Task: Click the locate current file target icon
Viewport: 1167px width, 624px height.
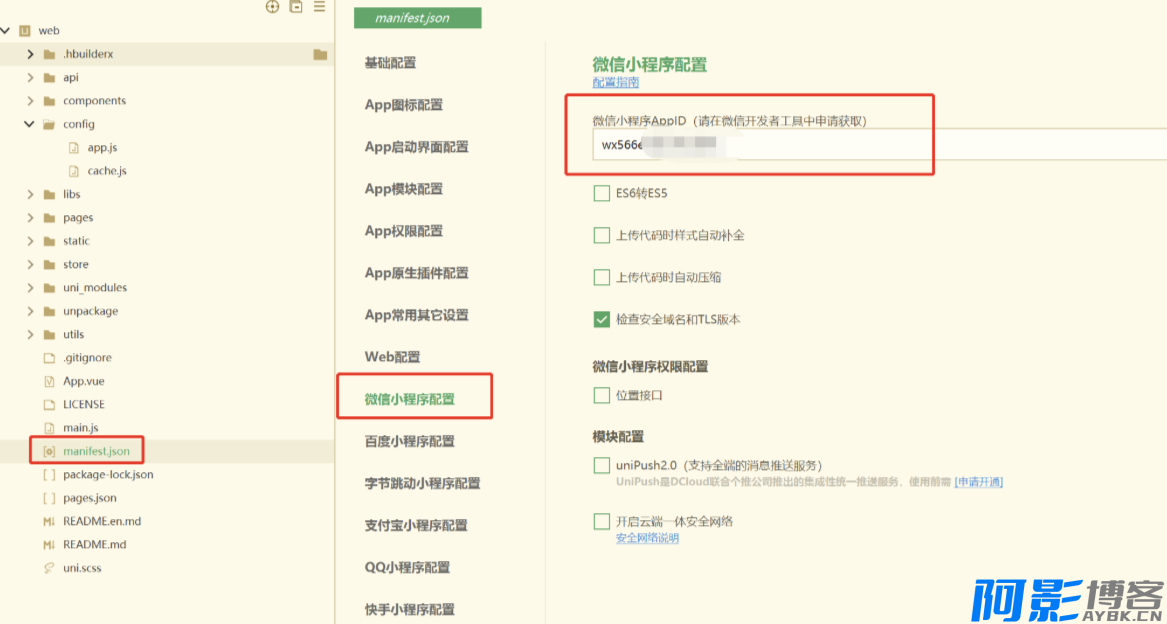Action: pyautogui.click(x=272, y=7)
